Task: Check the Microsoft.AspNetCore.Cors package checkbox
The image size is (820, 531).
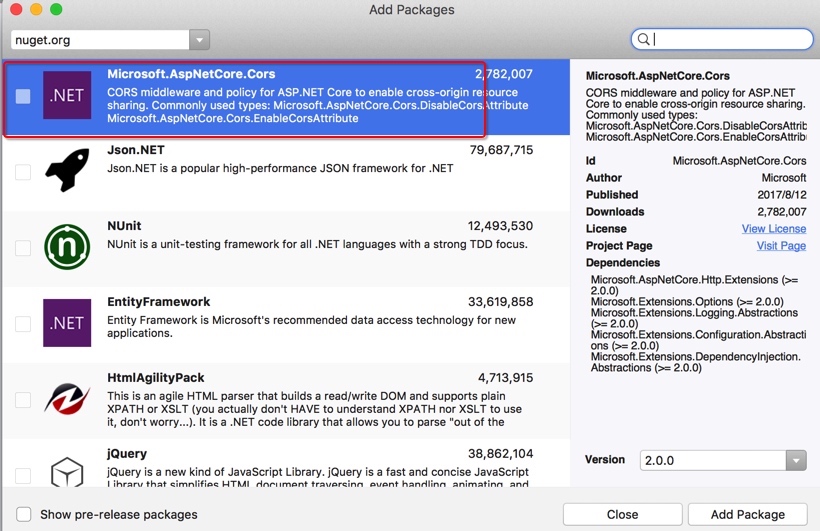Action: click(x=23, y=96)
